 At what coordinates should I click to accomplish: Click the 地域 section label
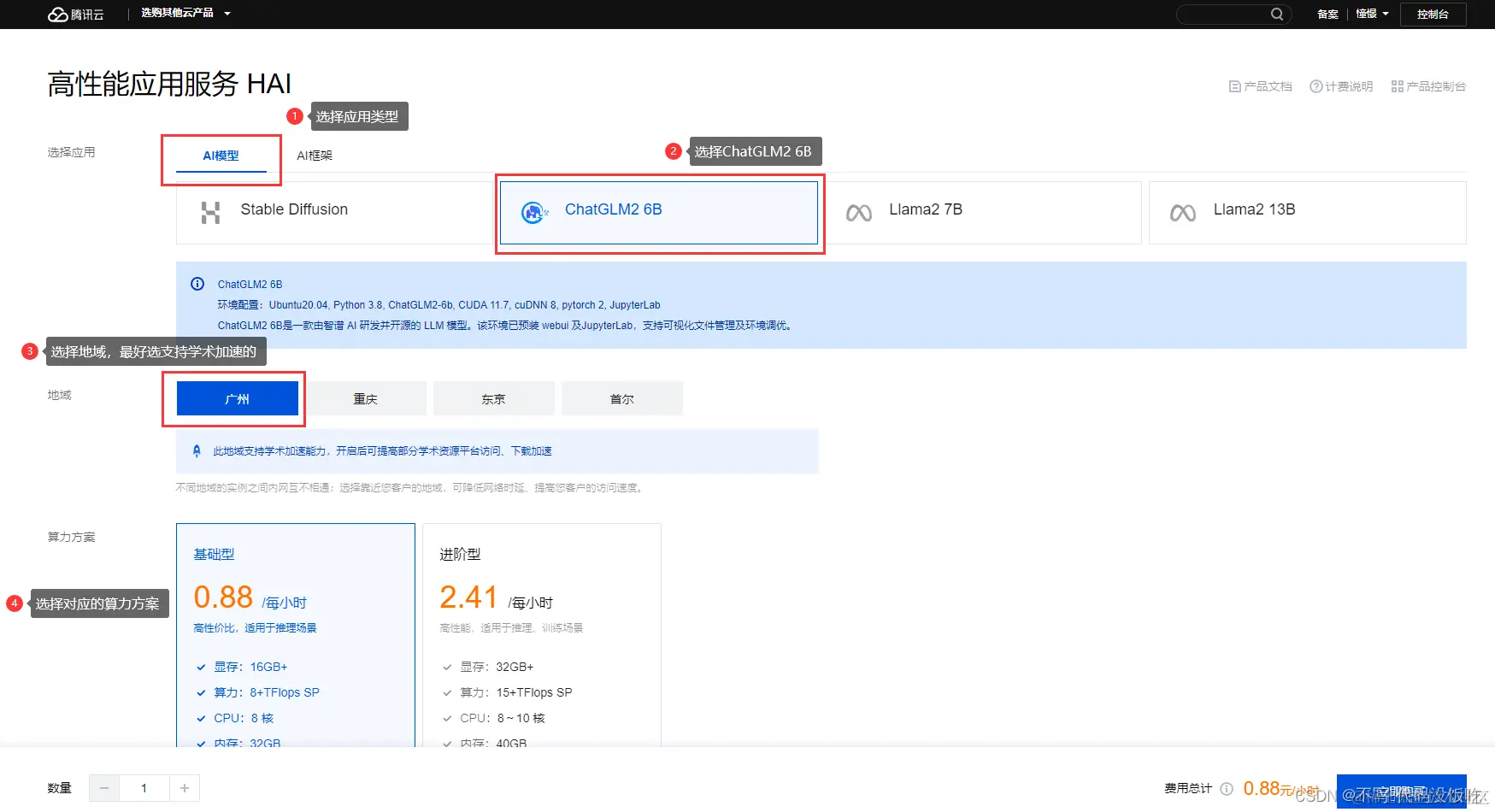click(x=59, y=395)
